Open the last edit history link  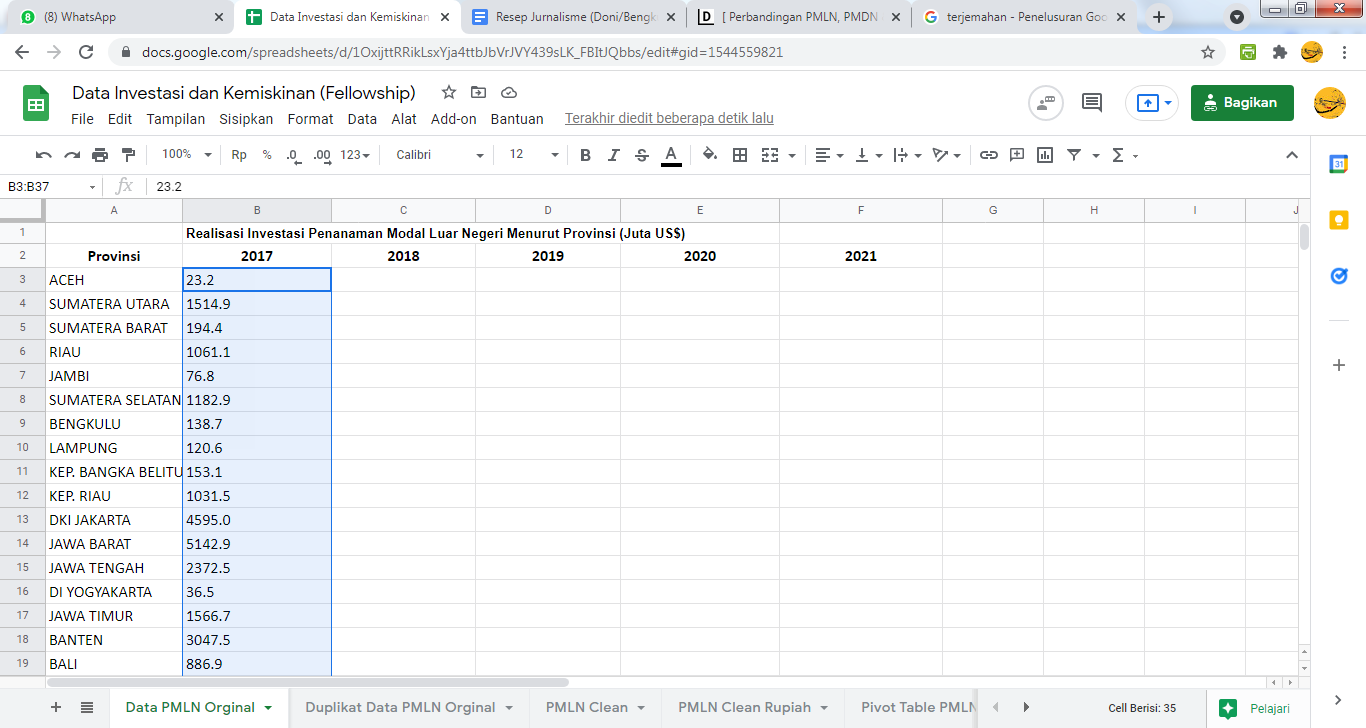pos(669,119)
